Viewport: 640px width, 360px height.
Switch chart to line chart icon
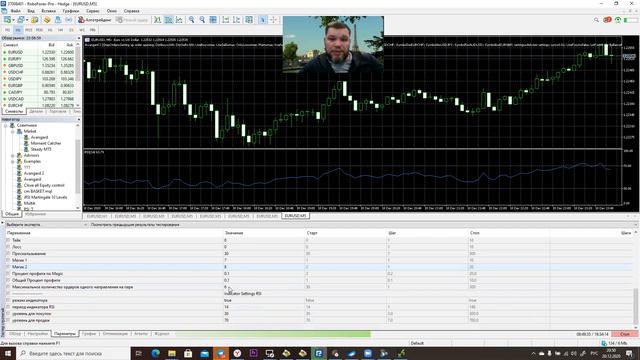[179, 20]
